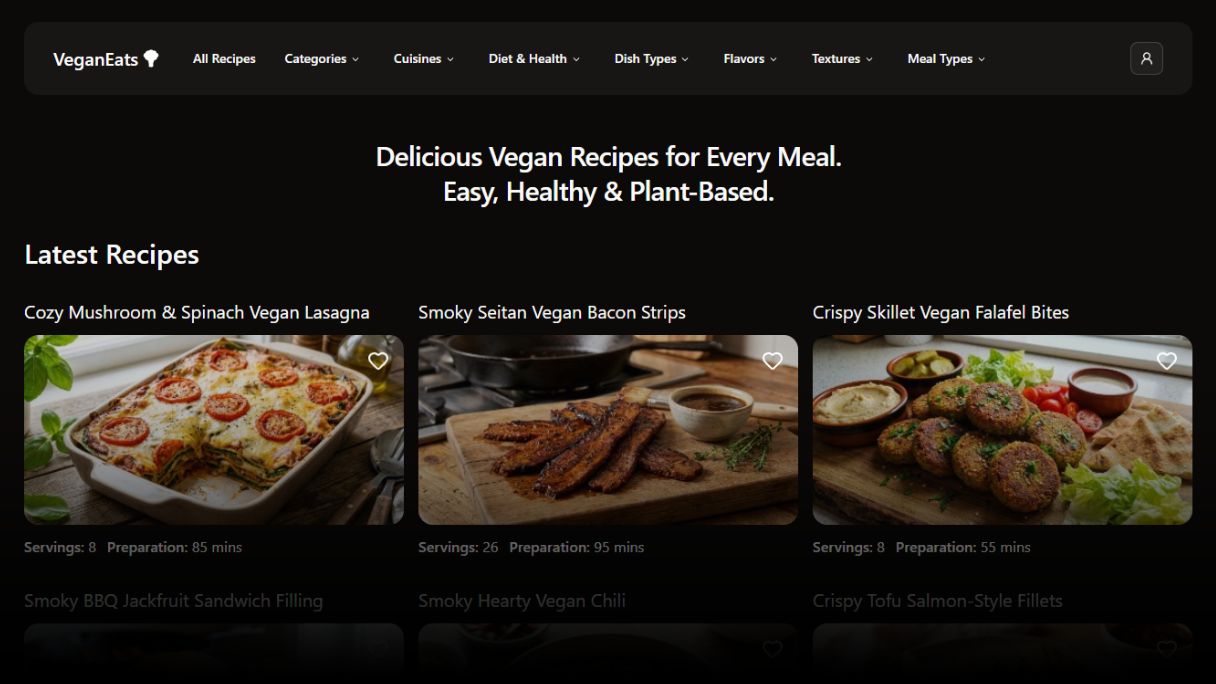Expand the Diet & Health menu
This screenshot has height=684, width=1216.
pos(534,59)
